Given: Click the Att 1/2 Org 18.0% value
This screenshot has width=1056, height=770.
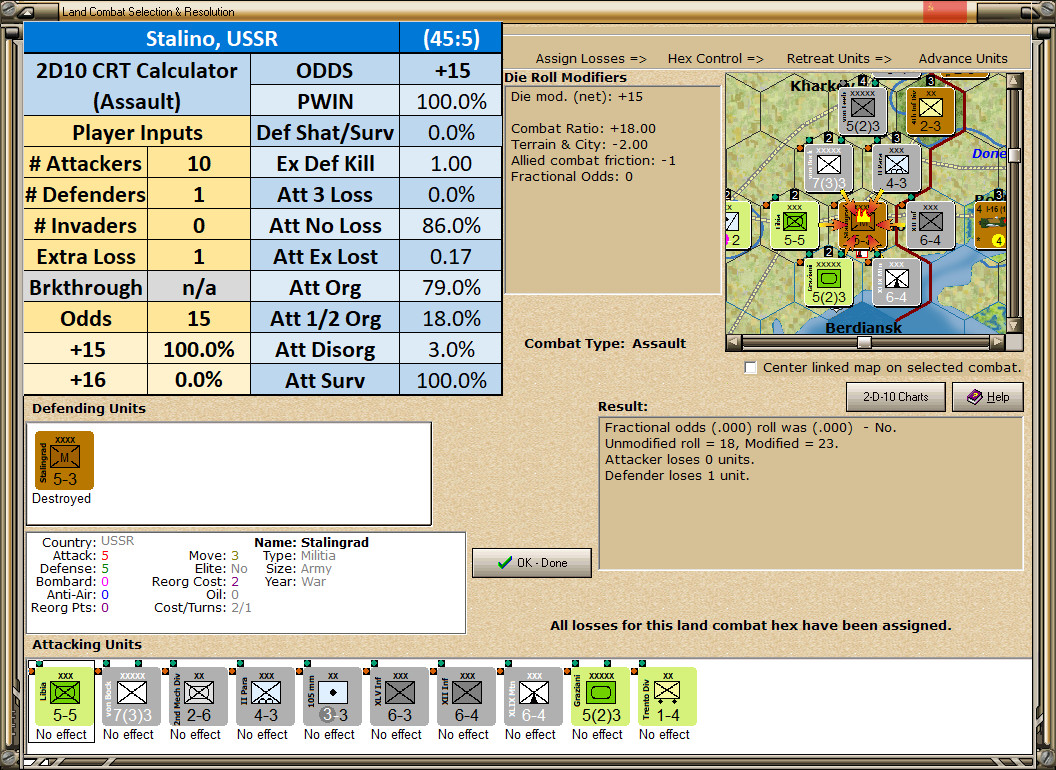Looking at the screenshot, I should [x=451, y=318].
